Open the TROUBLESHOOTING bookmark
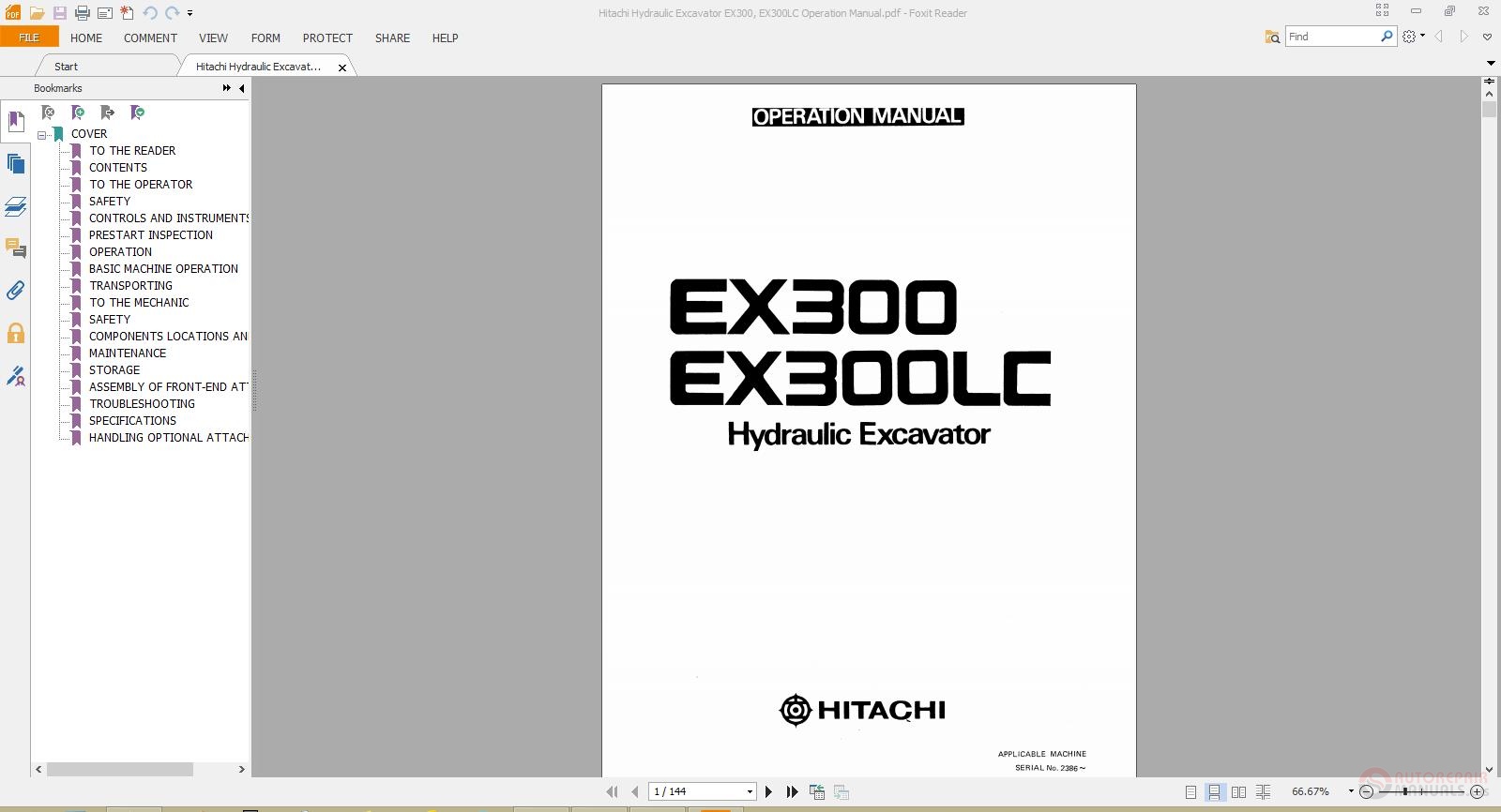This screenshot has width=1501, height=812. (142, 404)
